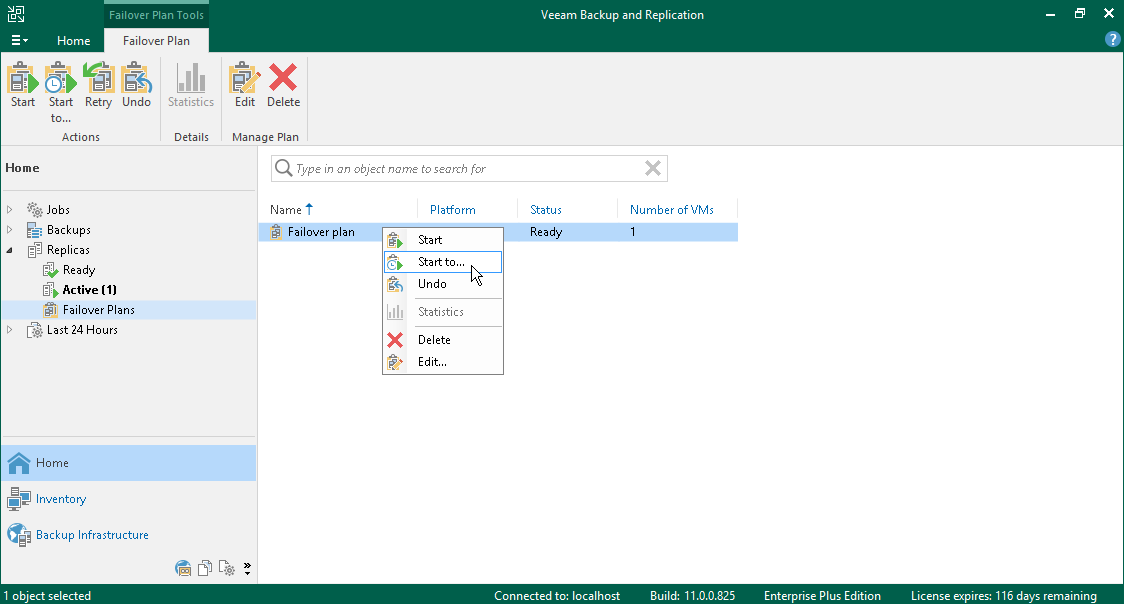Switch to the Home ribbon tab
Image resolution: width=1124 pixels, height=604 pixels.
(73, 41)
